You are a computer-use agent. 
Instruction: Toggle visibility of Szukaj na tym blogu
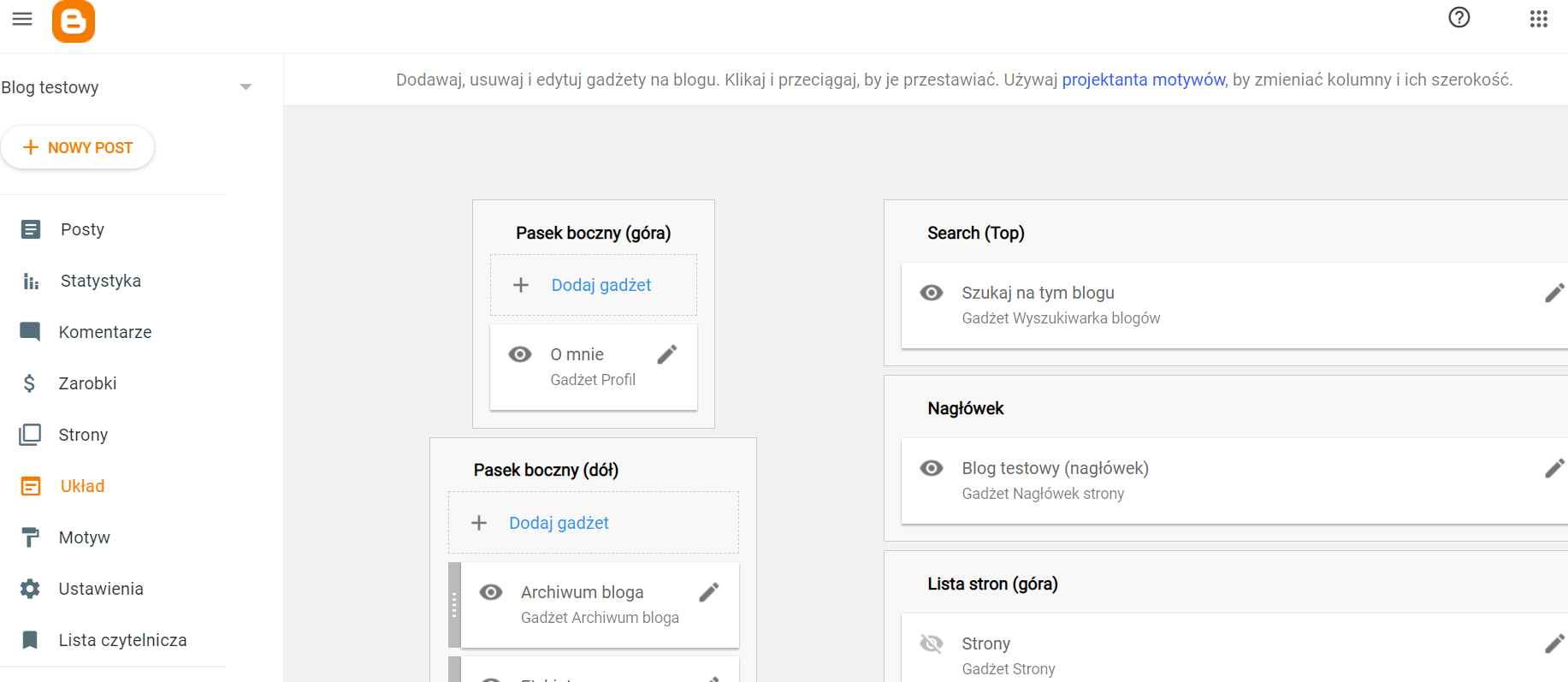click(x=932, y=293)
